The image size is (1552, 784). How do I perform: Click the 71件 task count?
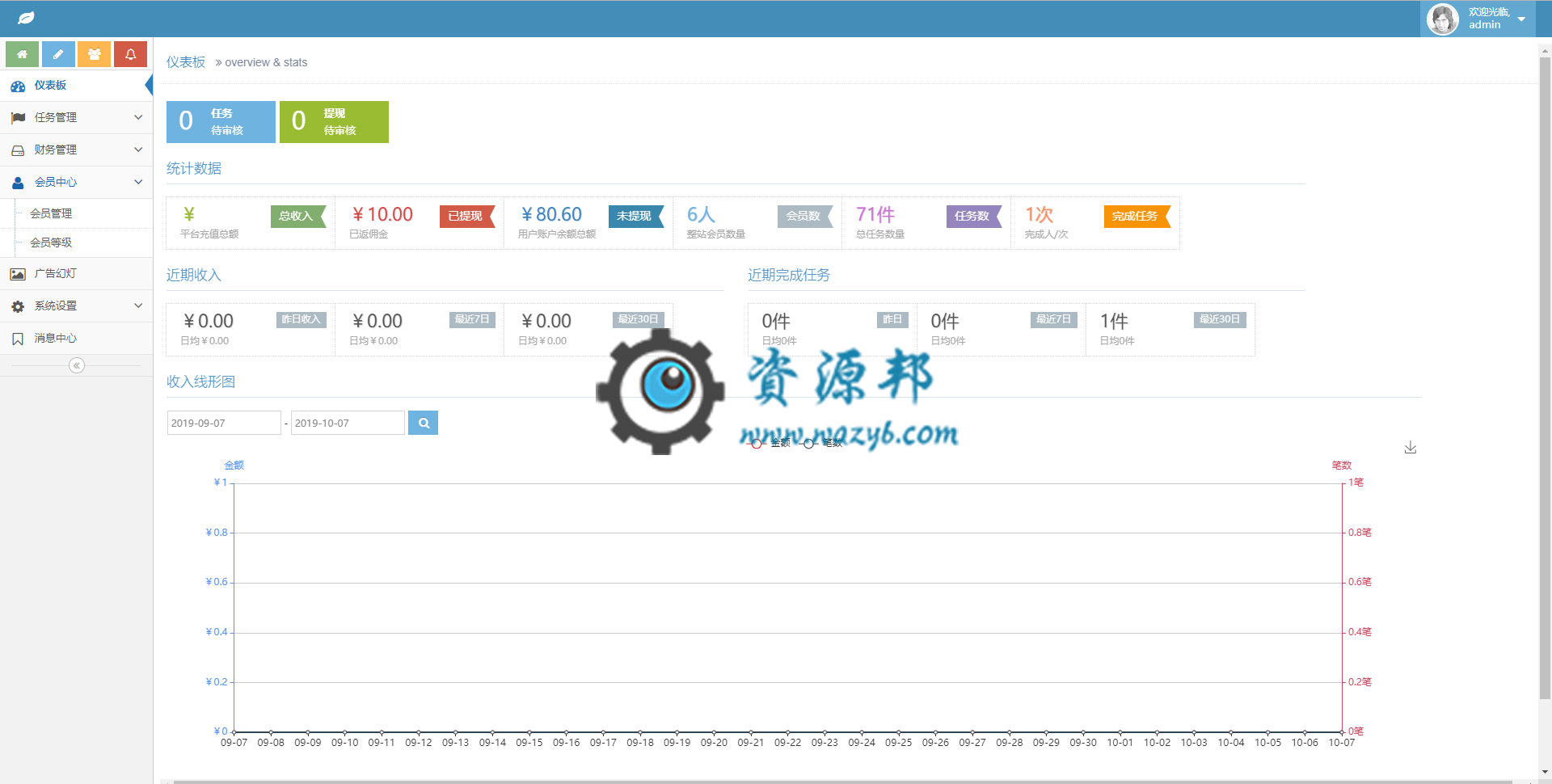coord(875,214)
